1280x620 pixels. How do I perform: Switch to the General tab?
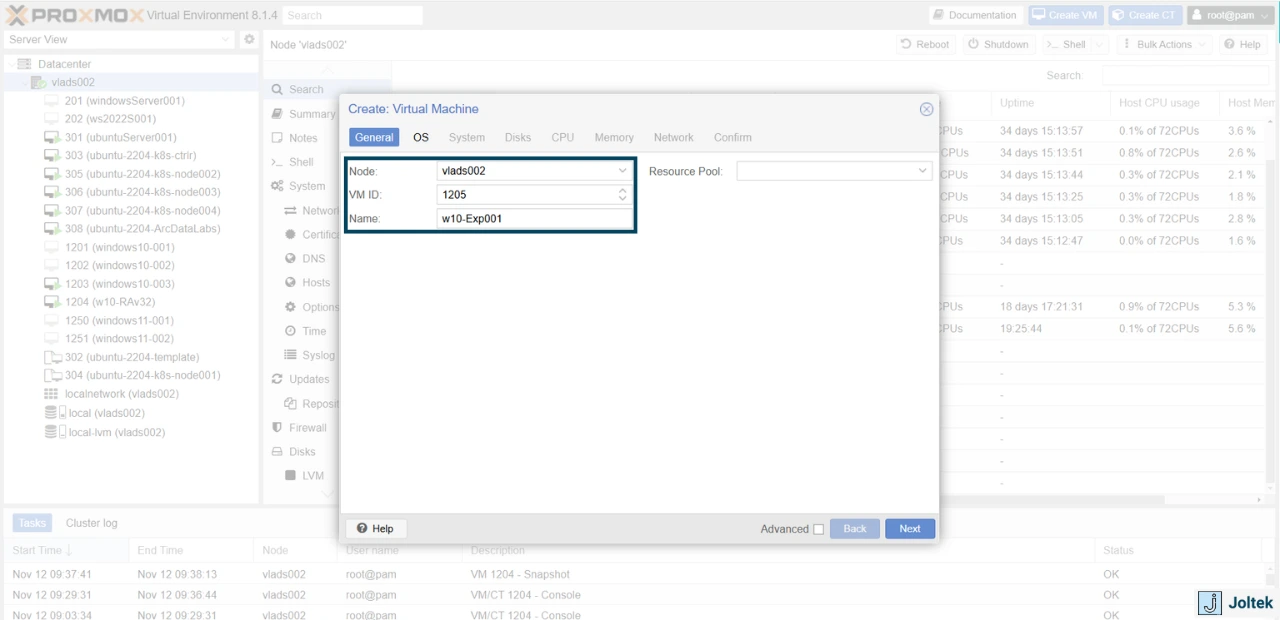[x=374, y=137]
